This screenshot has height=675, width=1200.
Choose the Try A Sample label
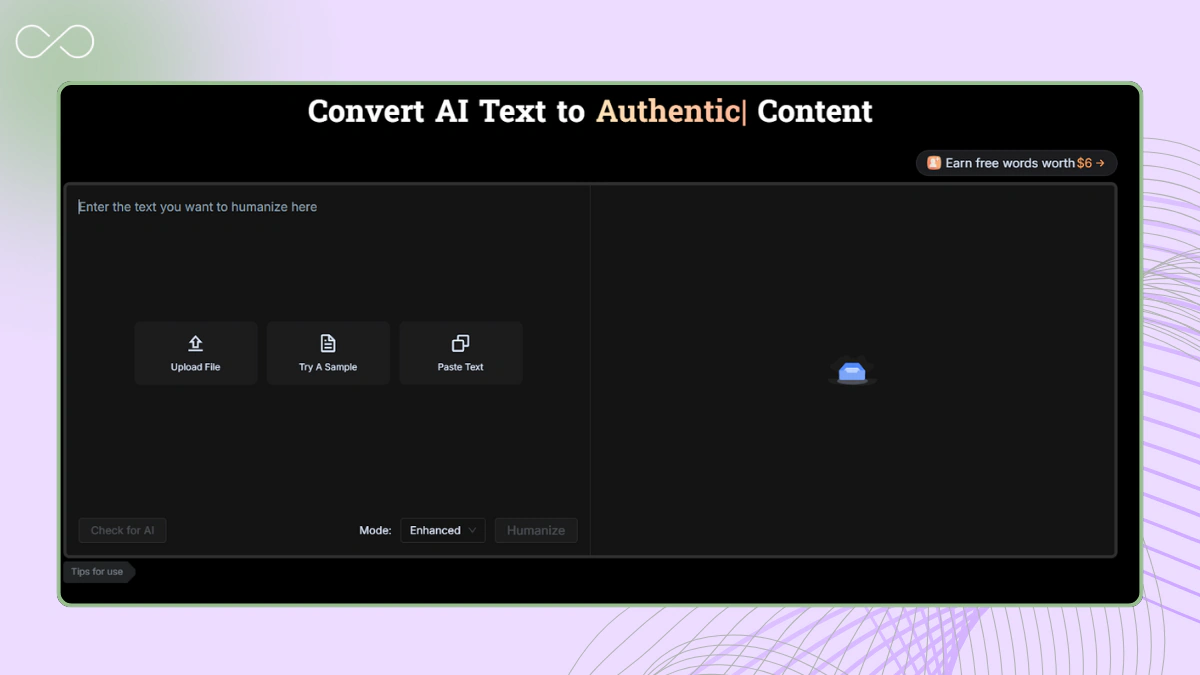tap(328, 367)
